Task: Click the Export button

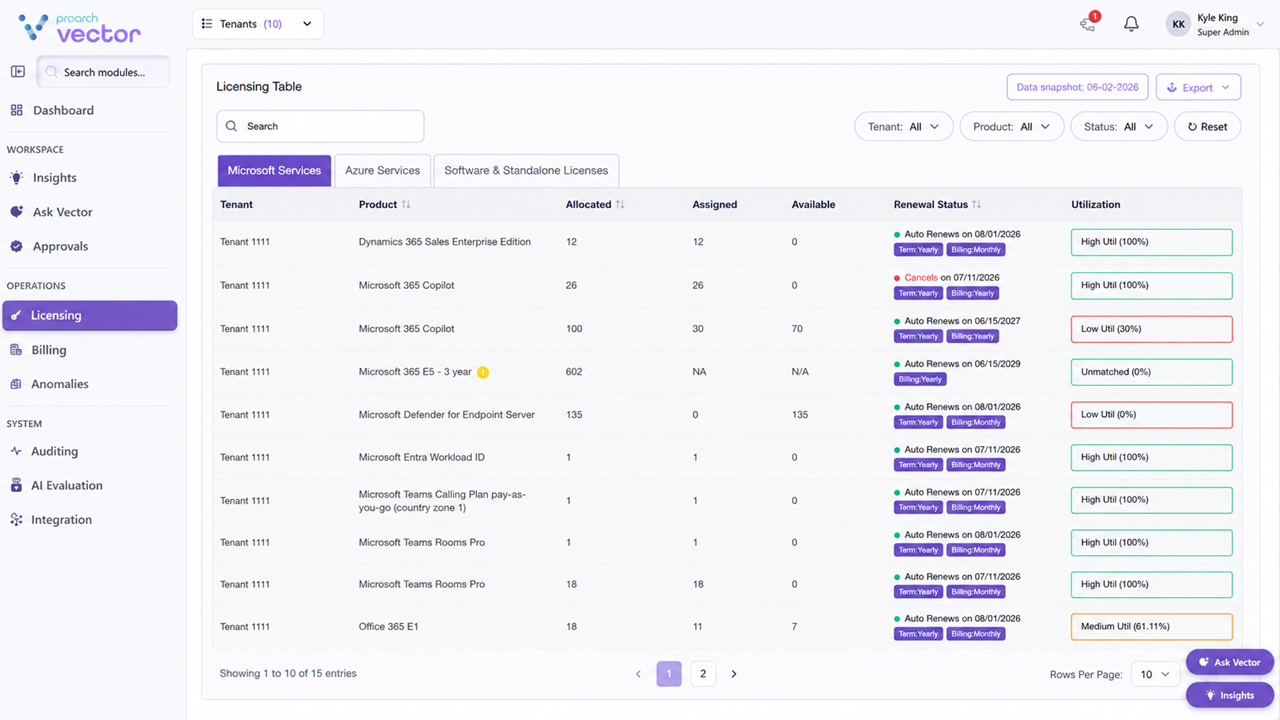Action: [x=1198, y=87]
